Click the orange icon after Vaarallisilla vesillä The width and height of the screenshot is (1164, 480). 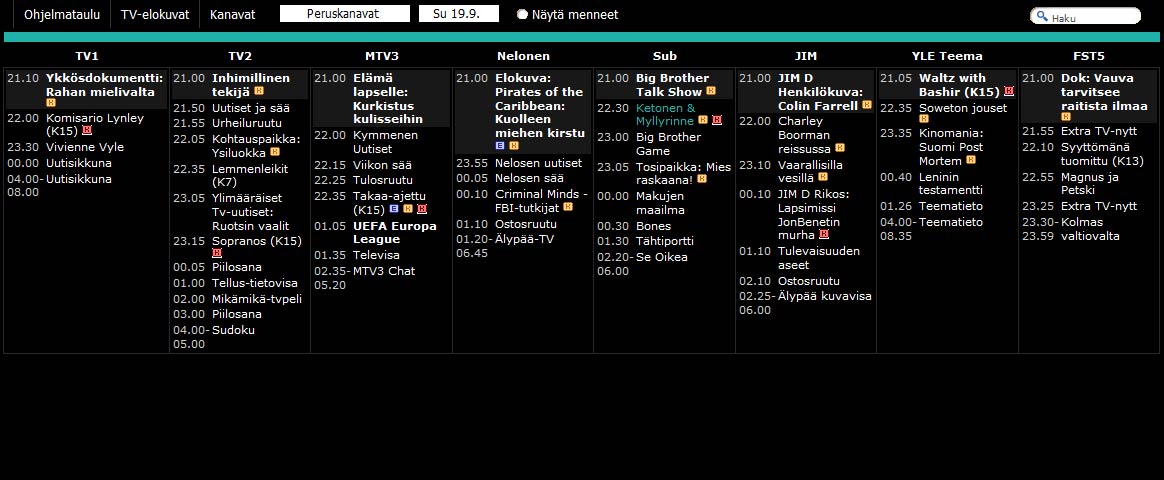tap(823, 177)
